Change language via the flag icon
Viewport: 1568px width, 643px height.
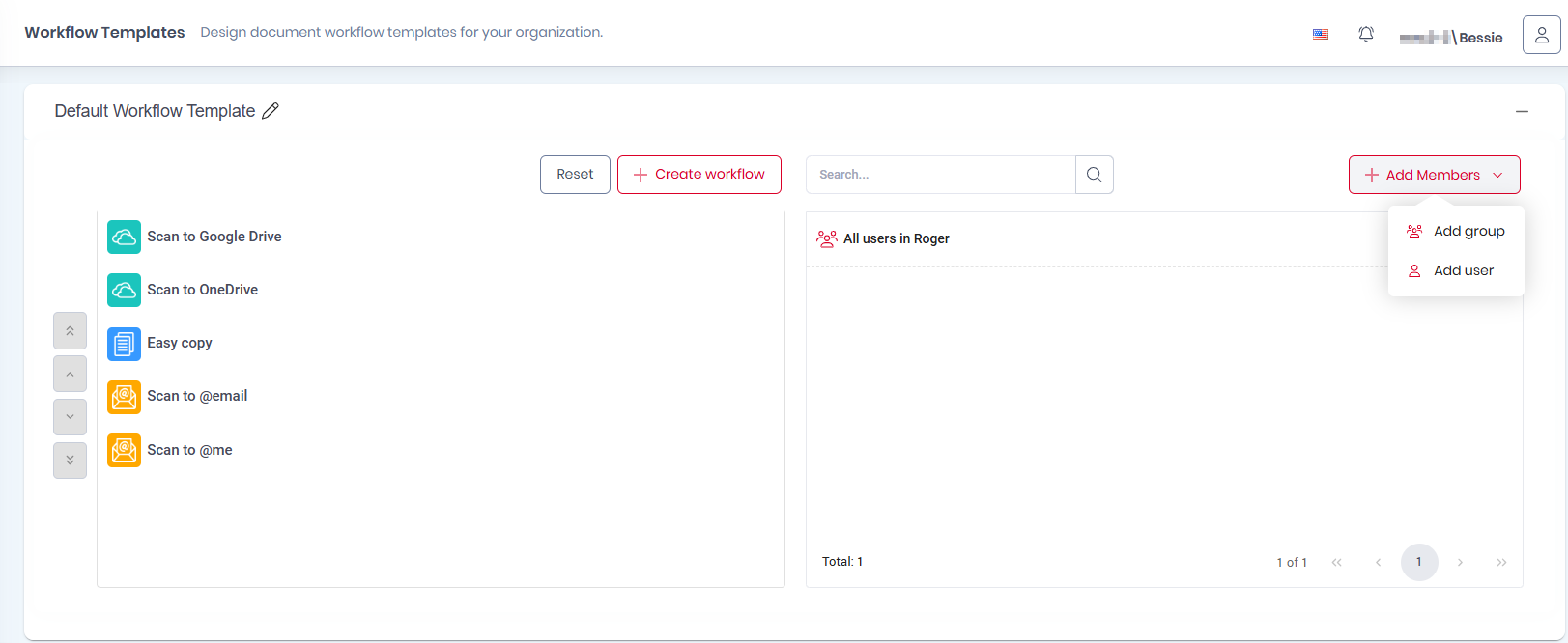(x=1320, y=34)
